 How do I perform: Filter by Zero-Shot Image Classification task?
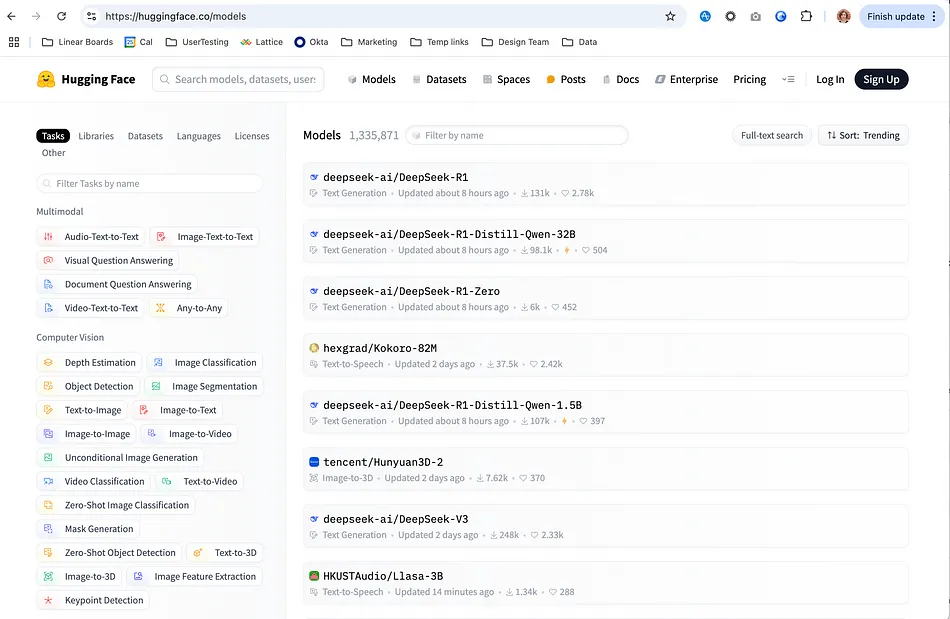(116, 505)
